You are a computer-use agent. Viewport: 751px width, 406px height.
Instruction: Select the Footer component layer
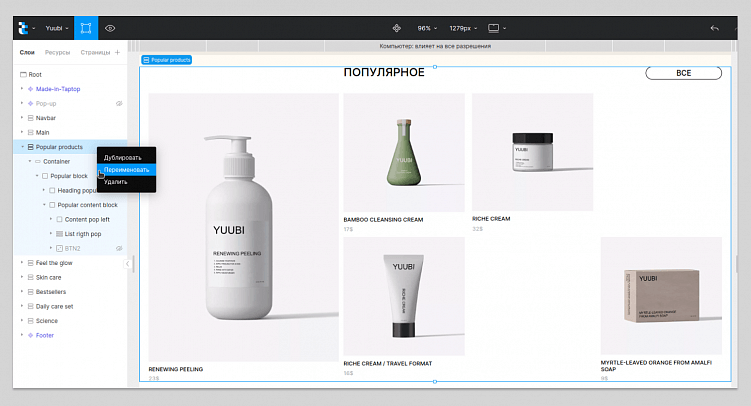pyautogui.click(x=45, y=335)
